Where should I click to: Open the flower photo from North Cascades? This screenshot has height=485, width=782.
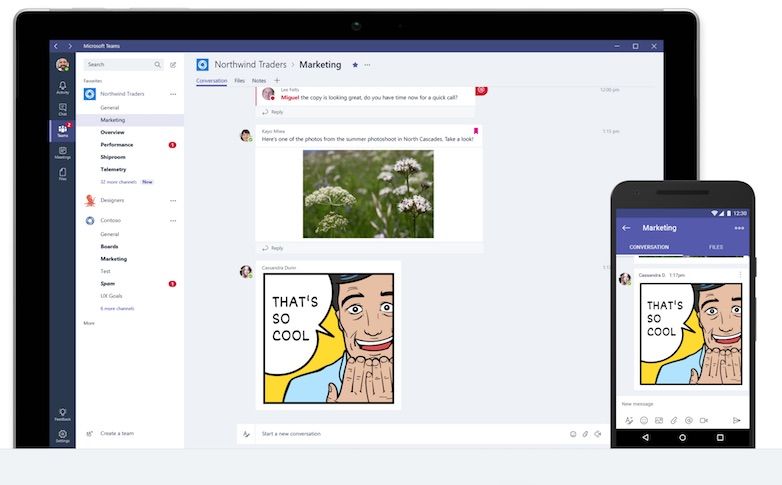click(x=368, y=194)
